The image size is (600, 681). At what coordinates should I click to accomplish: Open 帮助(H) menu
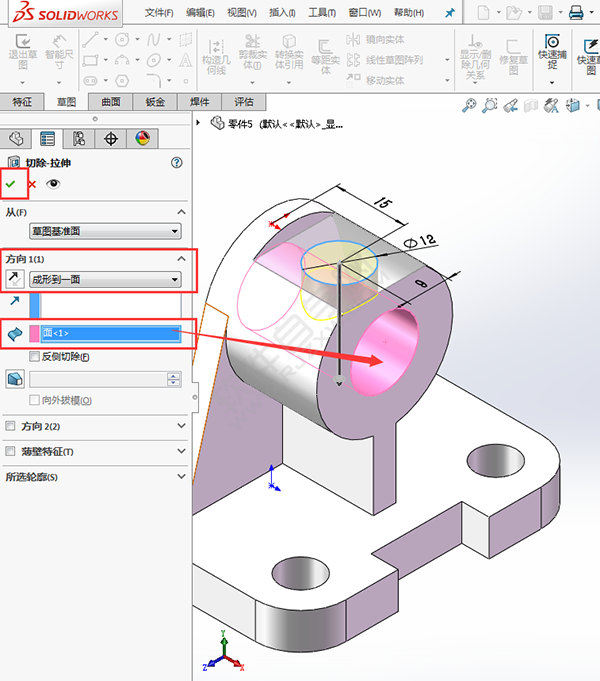click(x=409, y=13)
